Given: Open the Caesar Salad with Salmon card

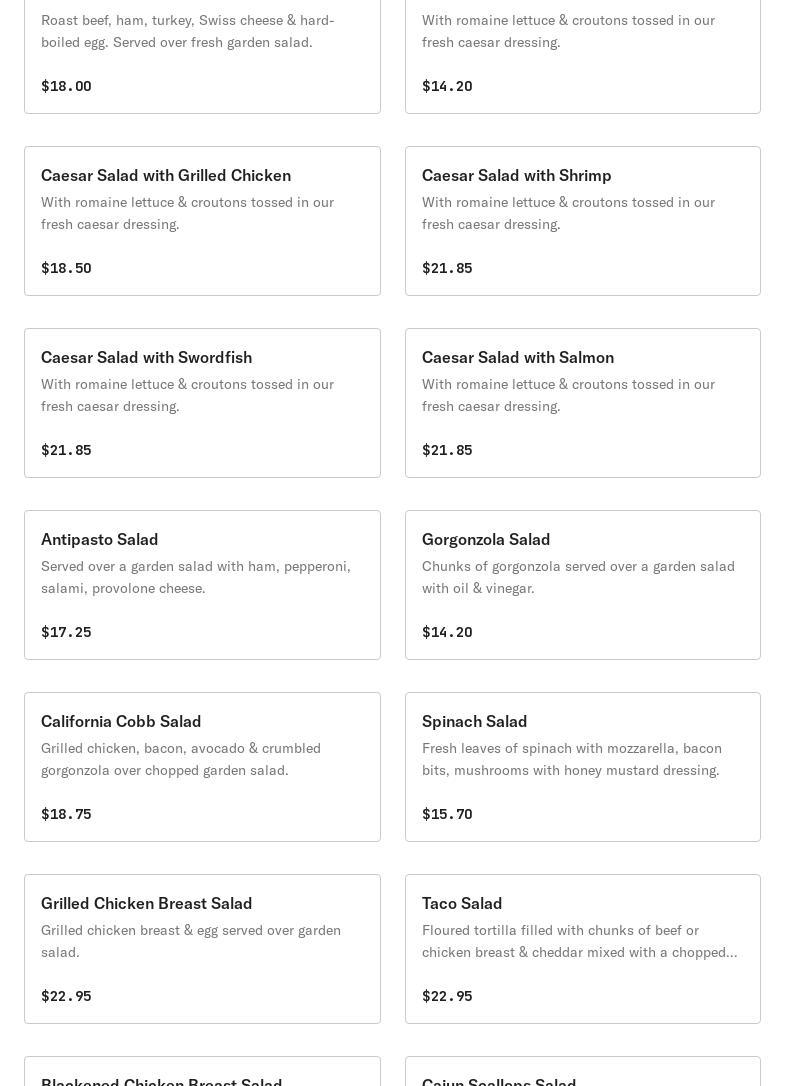Looking at the screenshot, I should (x=582, y=403).
